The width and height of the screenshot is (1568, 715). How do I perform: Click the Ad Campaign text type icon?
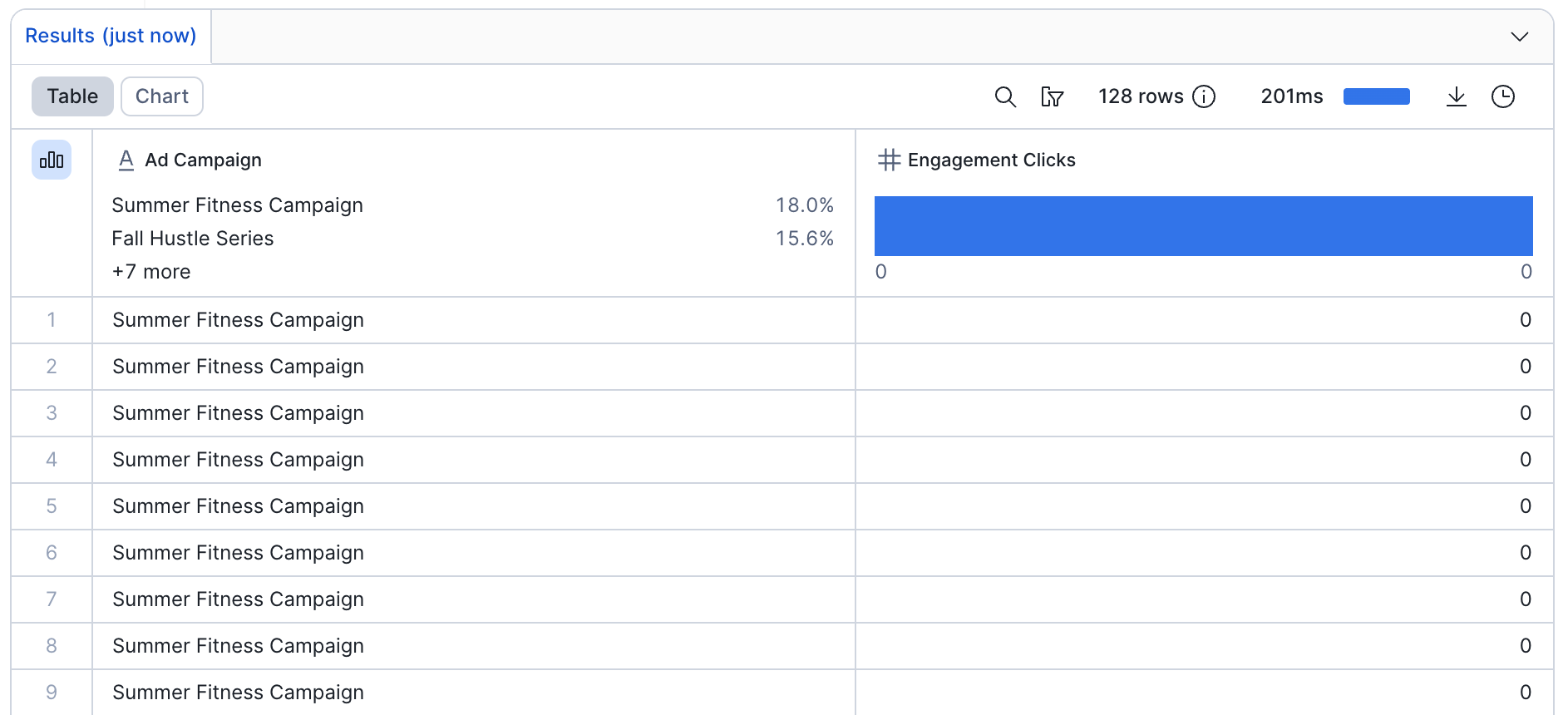(x=126, y=160)
